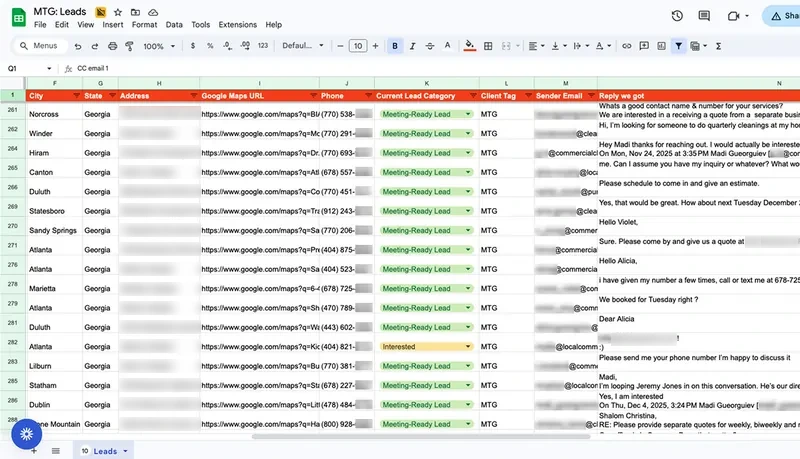This screenshot has width=800, height=459.
Task: Open the fill color picker
Action: pos(470,46)
